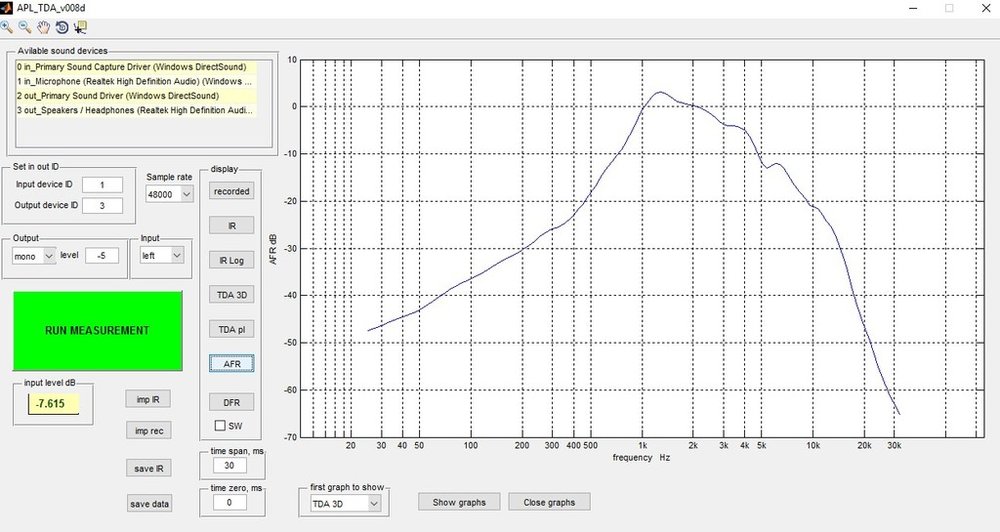The width and height of the screenshot is (1000, 532).
Task: Open the Input left channel dropdown
Action: [x=162, y=255]
